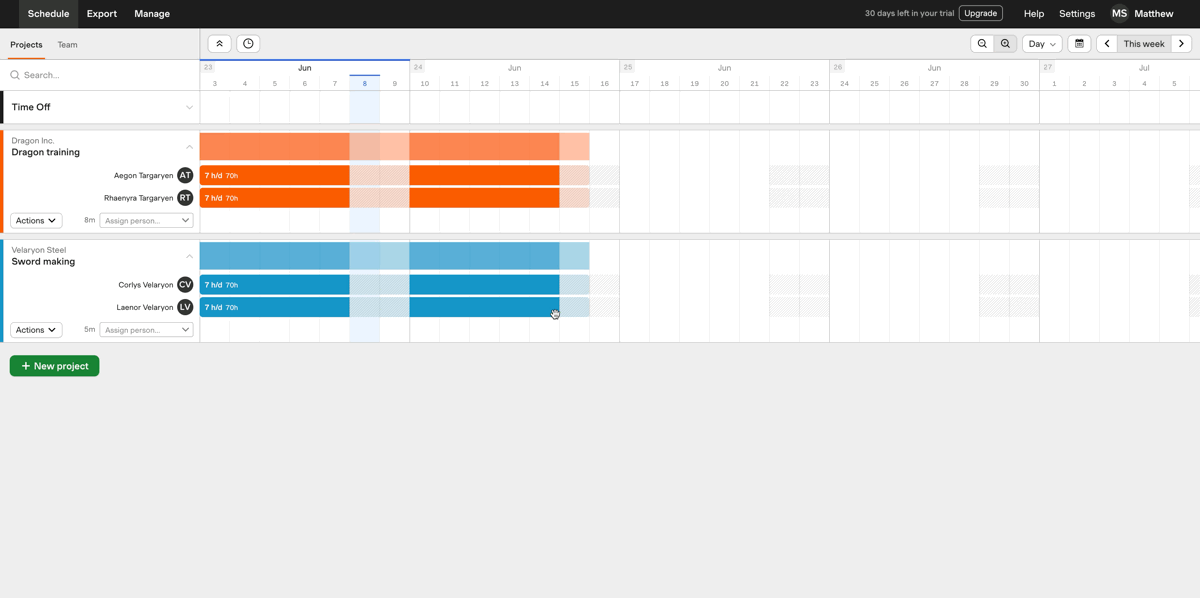Switch to the Team tab
Screen dimensions: 1200x598
point(67,45)
